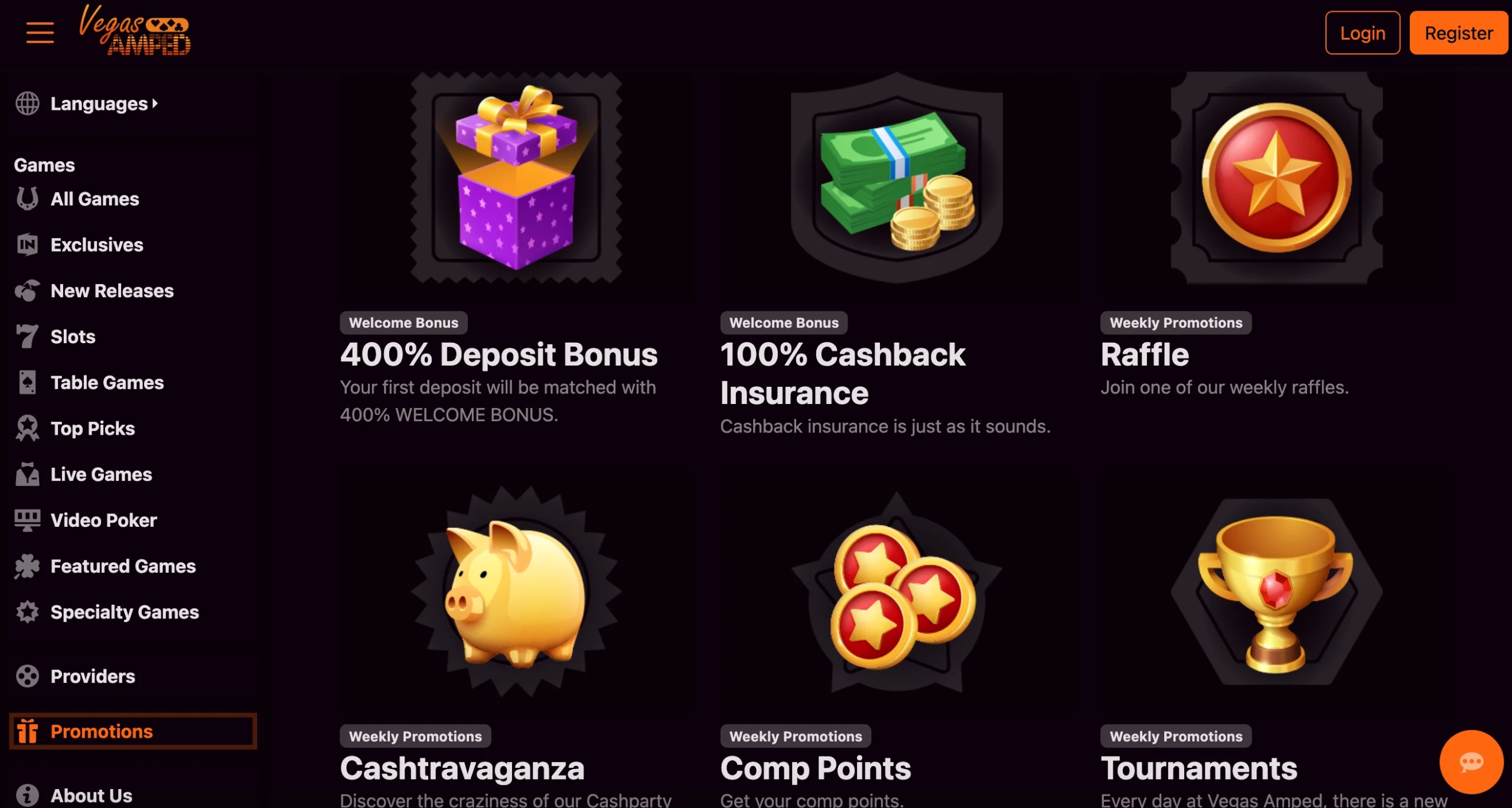1512x808 pixels.
Task: Select the Slots seven icon
Action: [27, 336]
